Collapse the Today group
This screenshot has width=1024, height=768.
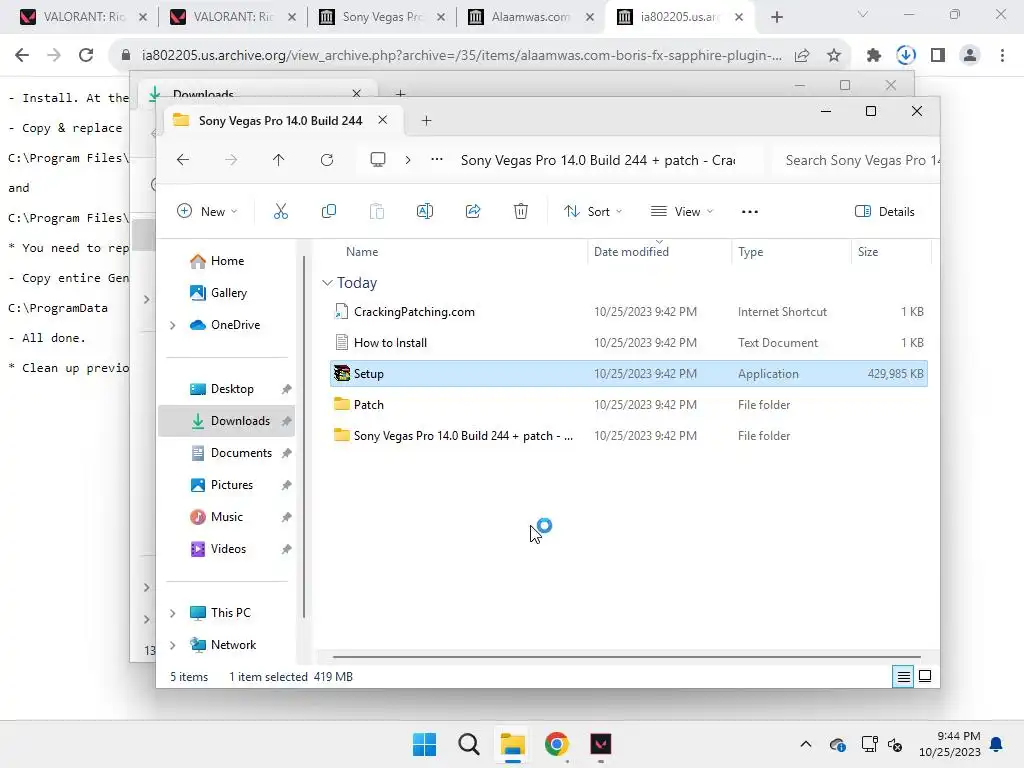[x=327, y=283]
